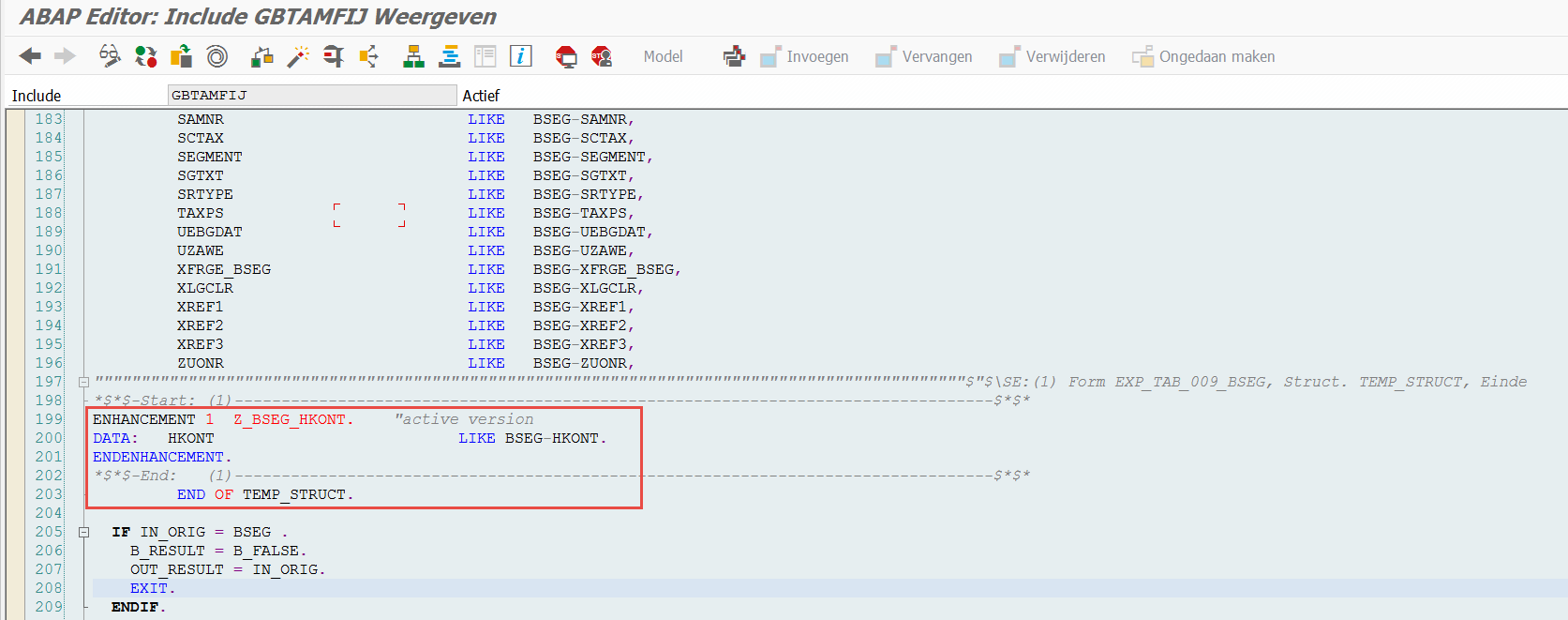Click Verwijderen in the toolbar
This screenshot has height=620, width=1568.
pos(1053,56)
